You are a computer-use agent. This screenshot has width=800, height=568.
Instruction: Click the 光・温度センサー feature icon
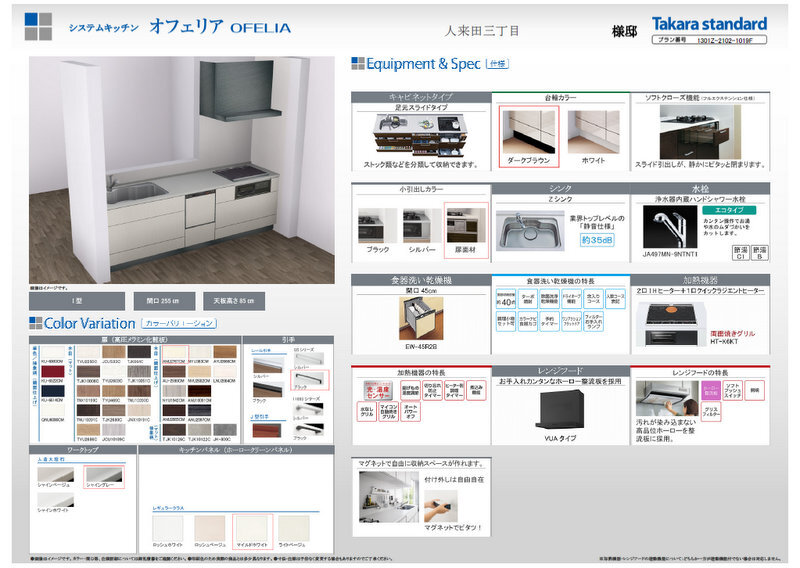pyautogui.click(x=378, y=389)
